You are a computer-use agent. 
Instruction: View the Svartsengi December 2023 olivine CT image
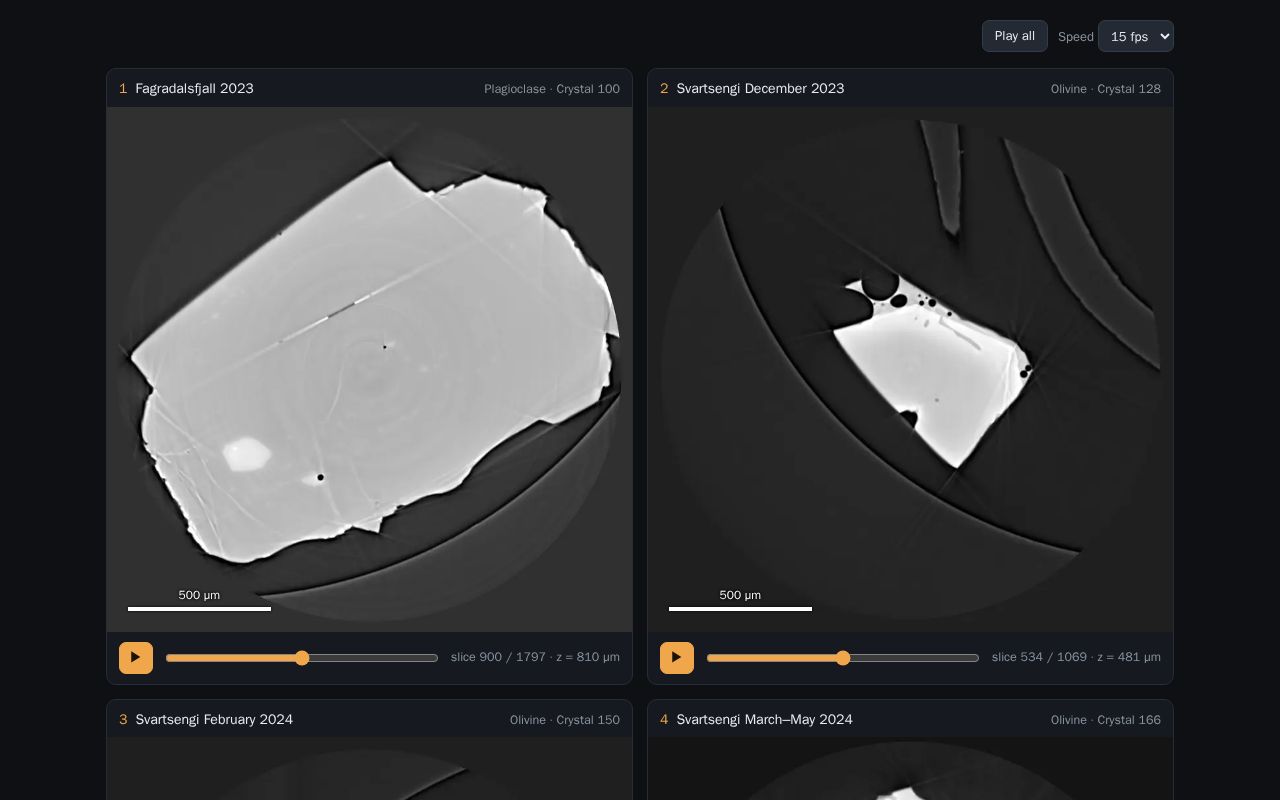click(911, 370)
